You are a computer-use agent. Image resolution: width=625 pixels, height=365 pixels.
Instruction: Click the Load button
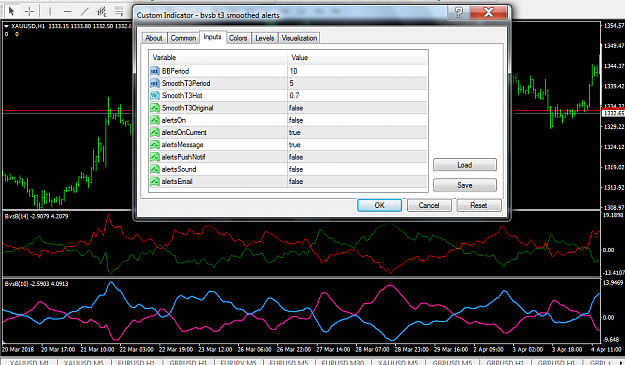tap(465, 165)
